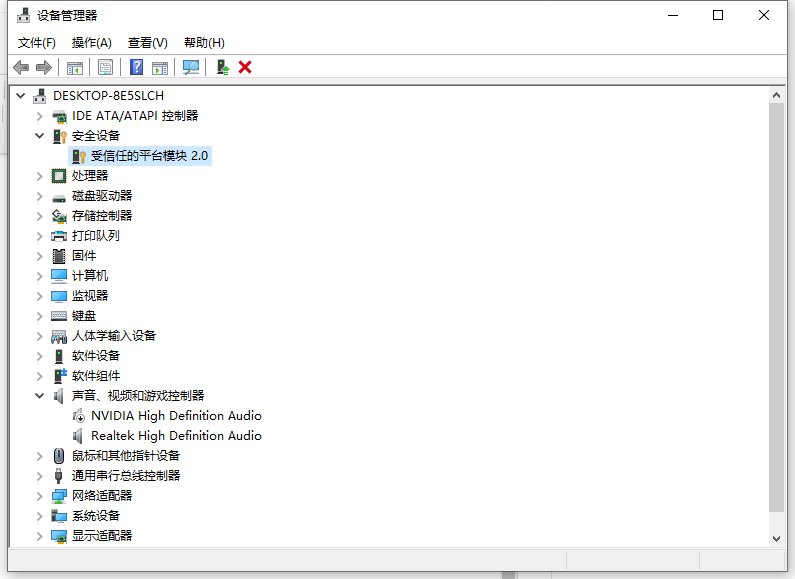This screenshot has height=579, width=795.
Task: Click the red X Uninstall device icon
Action: pos(245,67)
